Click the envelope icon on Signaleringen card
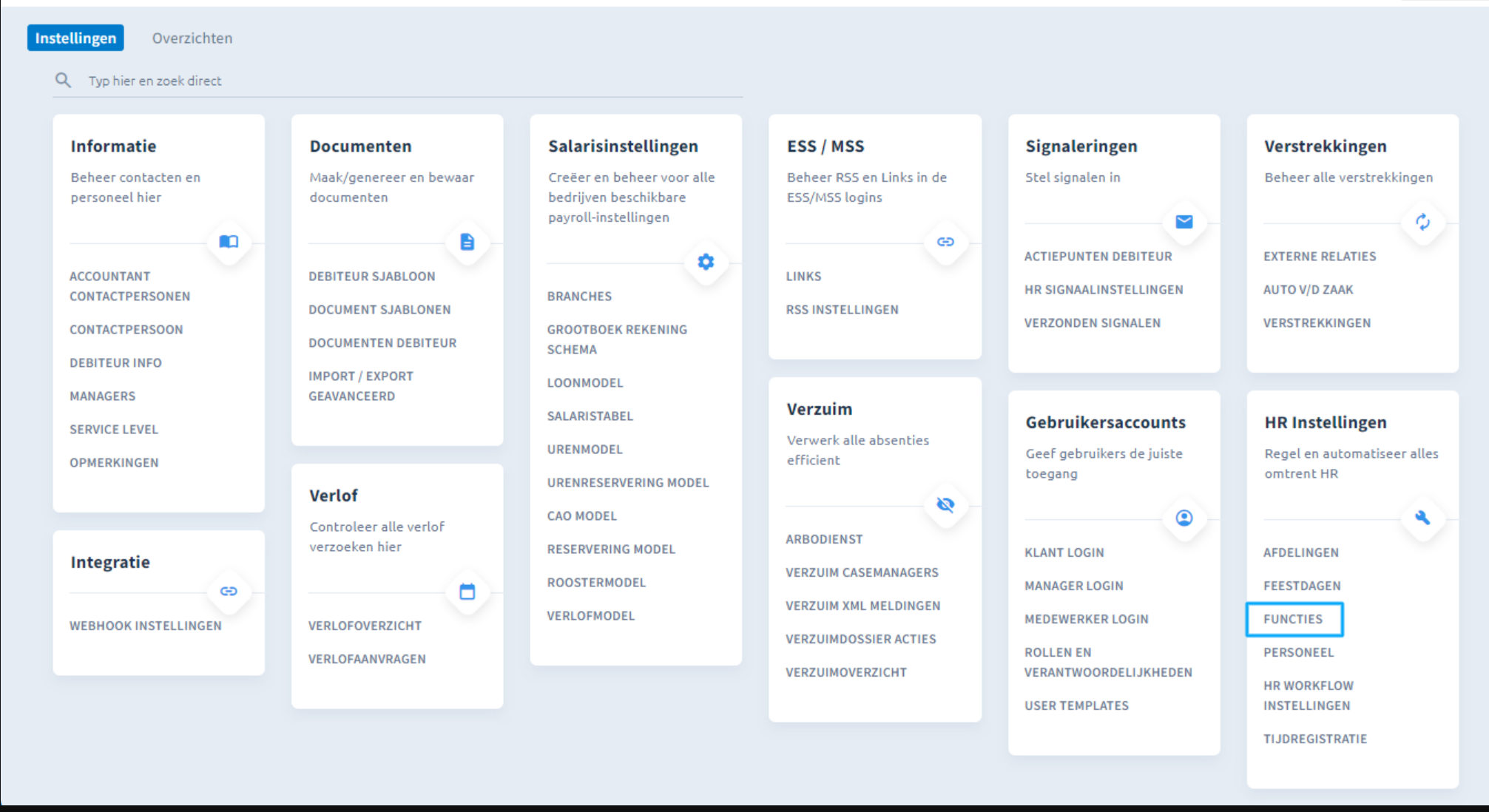Image resolution: width=1489 pixels, height=812 pixels. tap(1184, 222)
